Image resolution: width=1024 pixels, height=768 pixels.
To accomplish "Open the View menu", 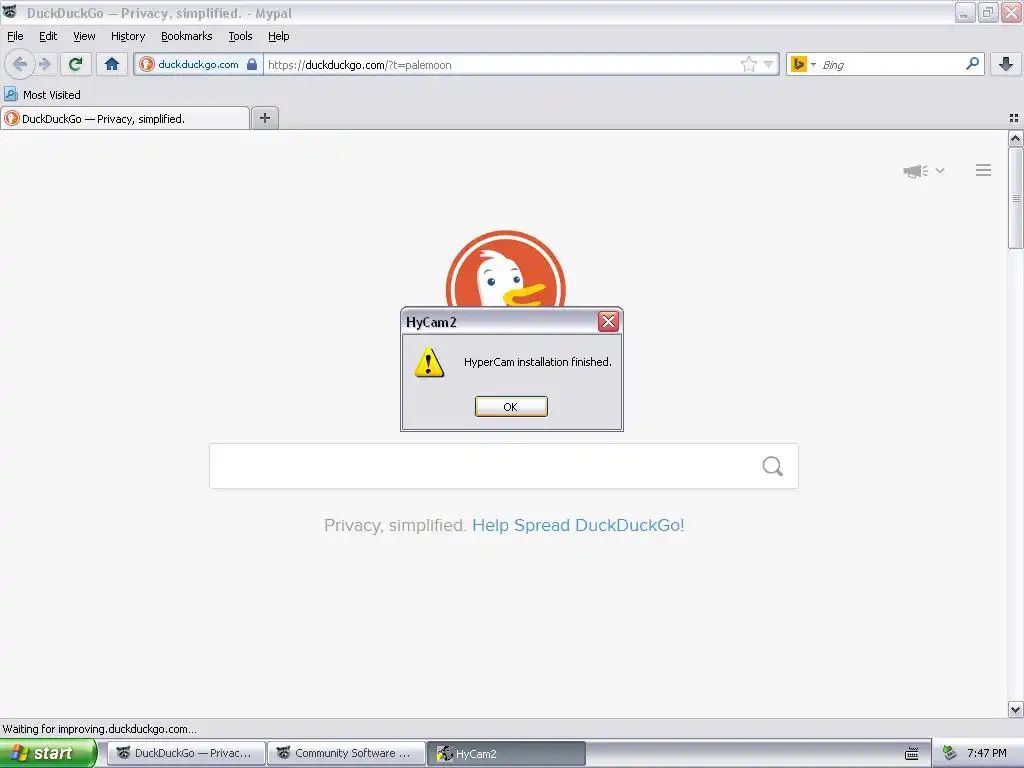I will (x=84, y=36).
